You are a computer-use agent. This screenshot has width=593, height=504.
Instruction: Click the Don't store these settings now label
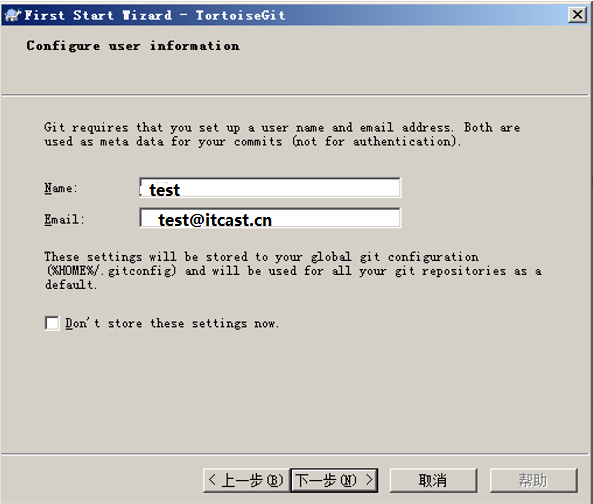click(x=172, y=324)
